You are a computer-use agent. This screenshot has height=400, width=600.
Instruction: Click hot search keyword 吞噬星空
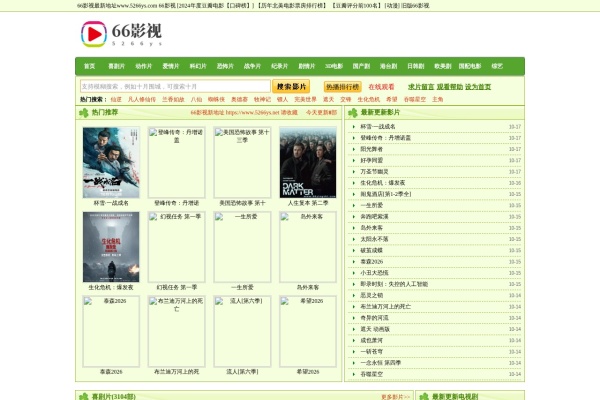click(415, 99)
